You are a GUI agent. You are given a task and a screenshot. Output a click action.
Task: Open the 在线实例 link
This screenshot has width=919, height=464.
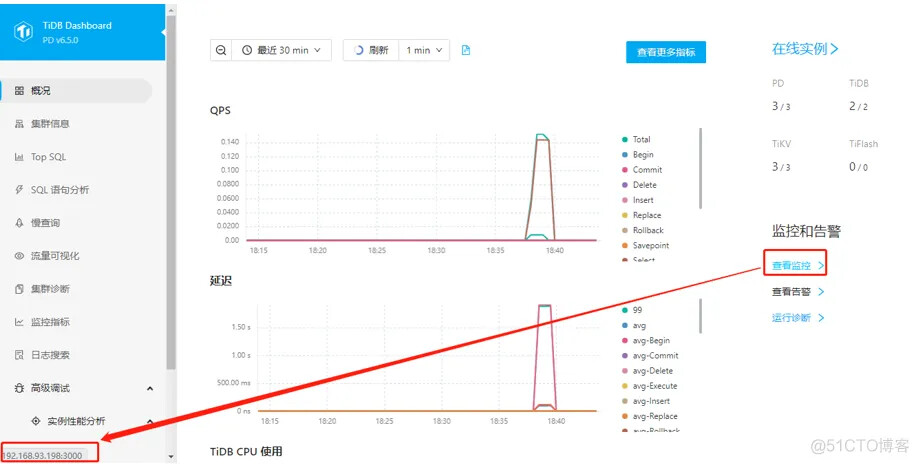point(805,49)
